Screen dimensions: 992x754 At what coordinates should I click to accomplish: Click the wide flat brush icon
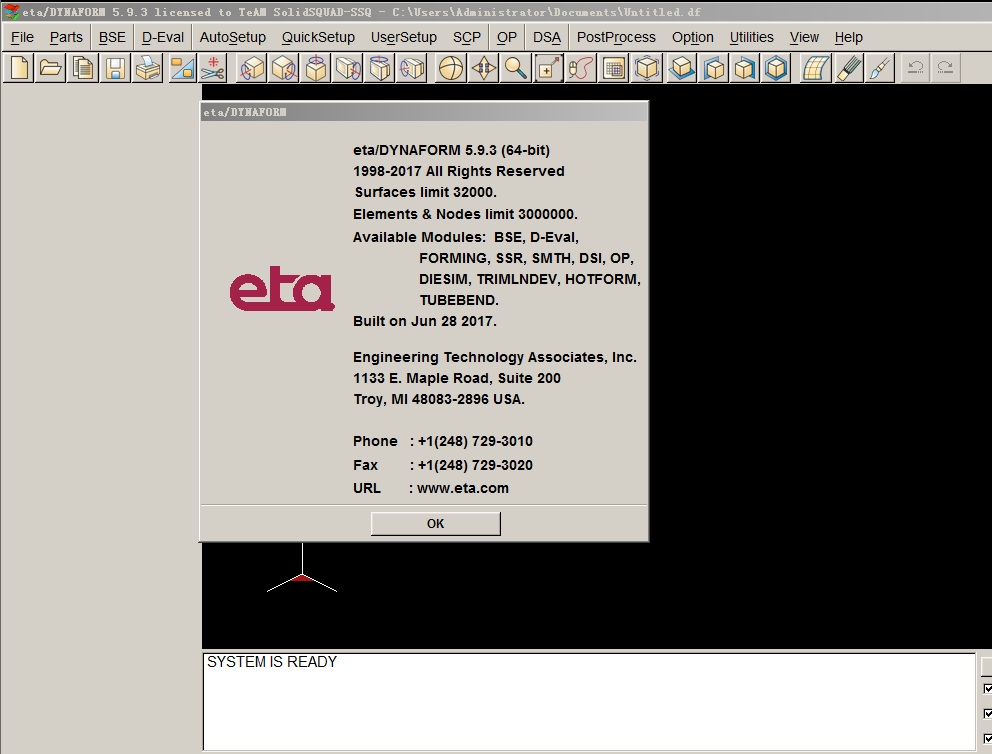point(848,68)
